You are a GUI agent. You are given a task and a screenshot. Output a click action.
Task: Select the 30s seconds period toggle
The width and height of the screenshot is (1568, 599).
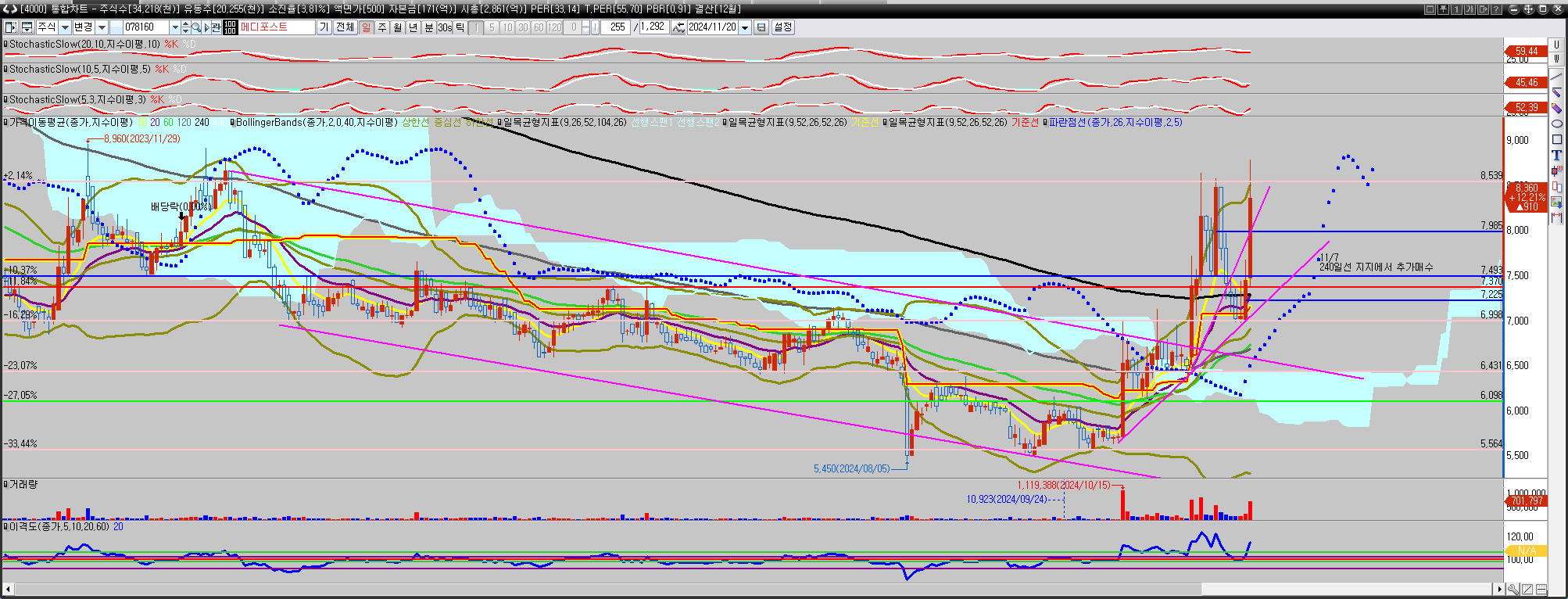point(445,27)
